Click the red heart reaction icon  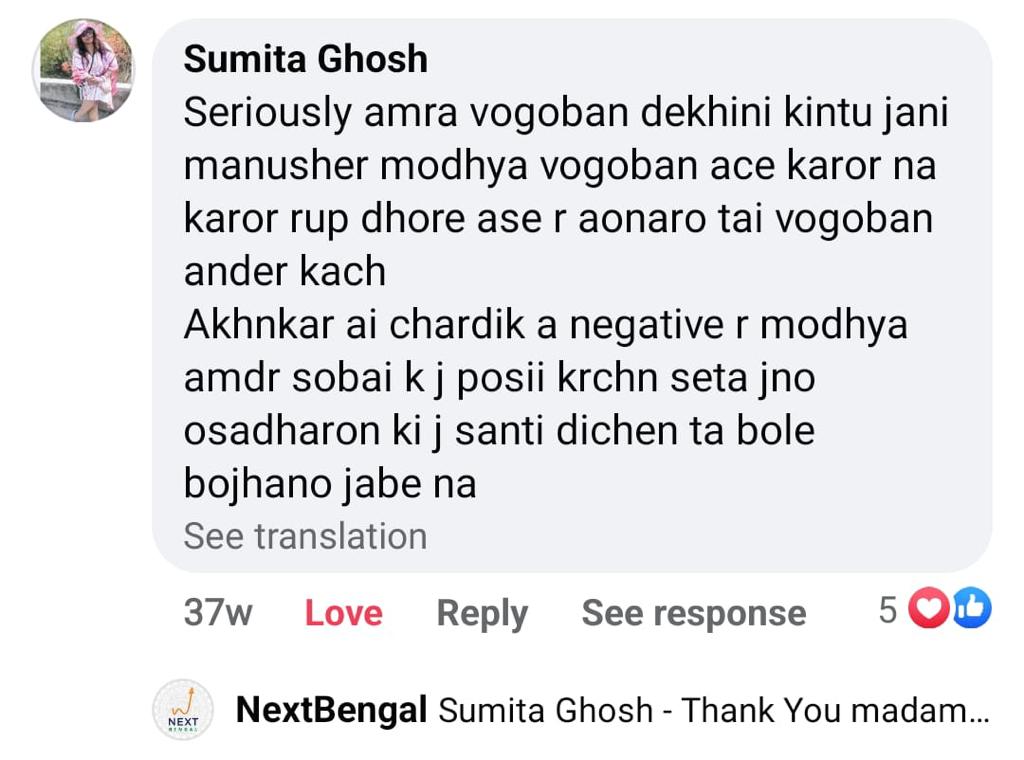[929, 609]
